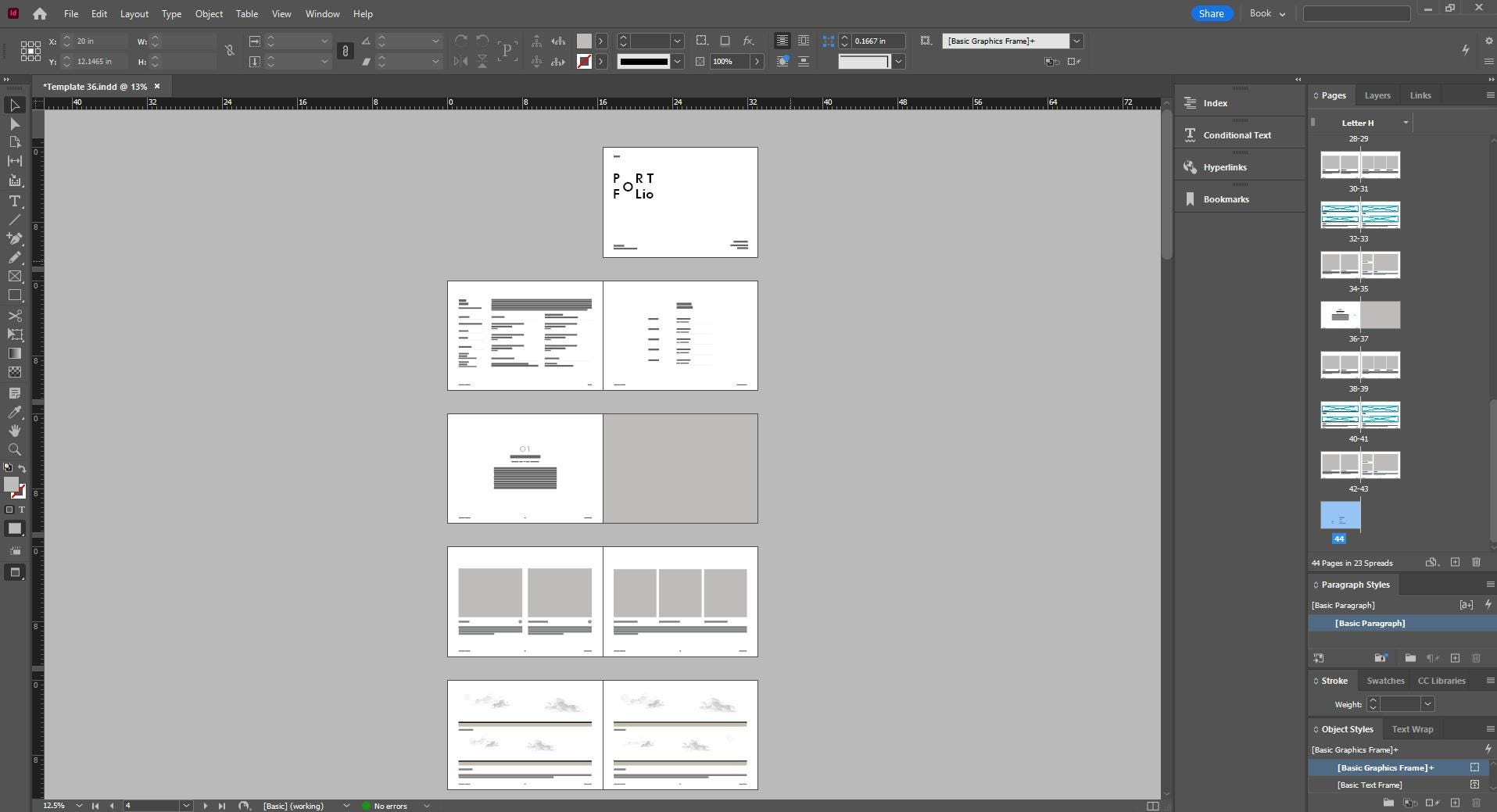Toggle constrain proportions for width and height
This screenshot has height=812, width=1497.
(229, 51)
